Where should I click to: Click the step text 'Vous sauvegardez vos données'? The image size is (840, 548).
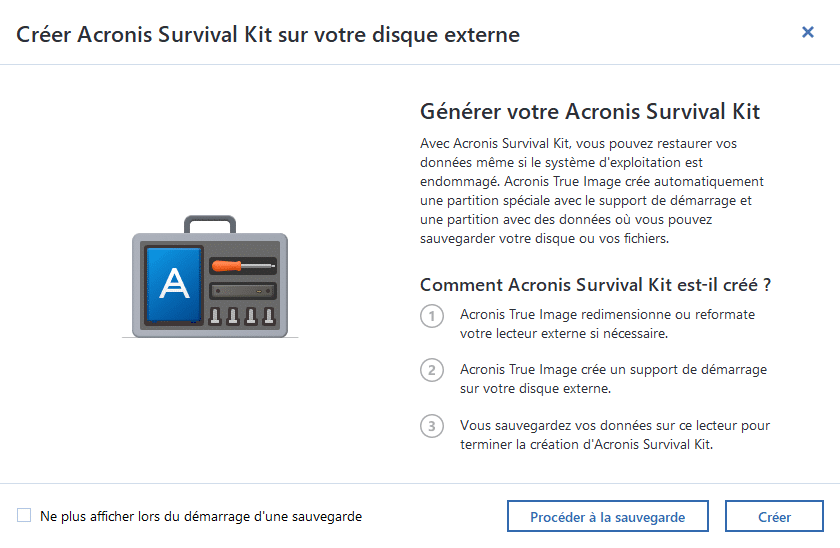614,435
